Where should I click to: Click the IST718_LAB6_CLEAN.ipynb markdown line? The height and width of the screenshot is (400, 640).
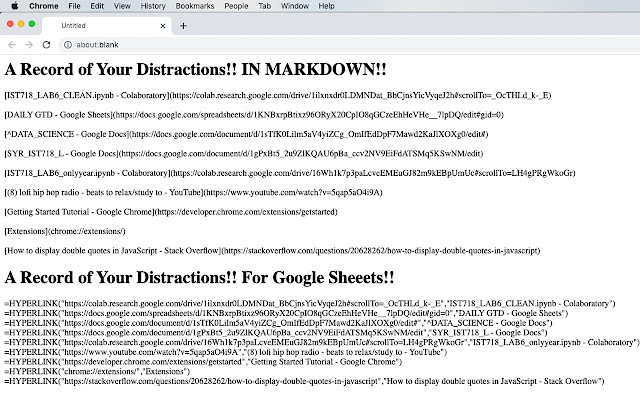click(278, 96)
